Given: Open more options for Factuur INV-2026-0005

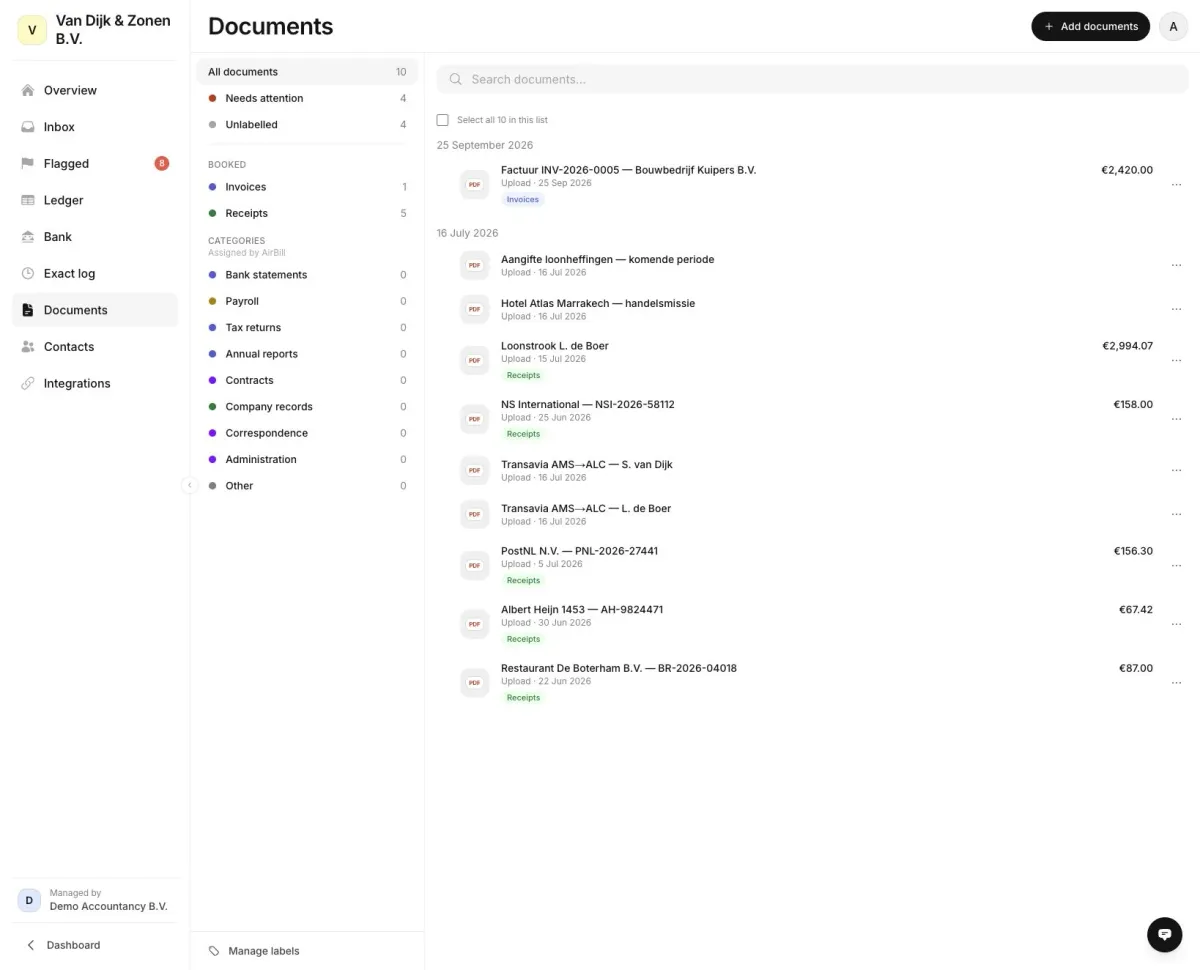Looking at the screenshot, I should pos(1176,185).
